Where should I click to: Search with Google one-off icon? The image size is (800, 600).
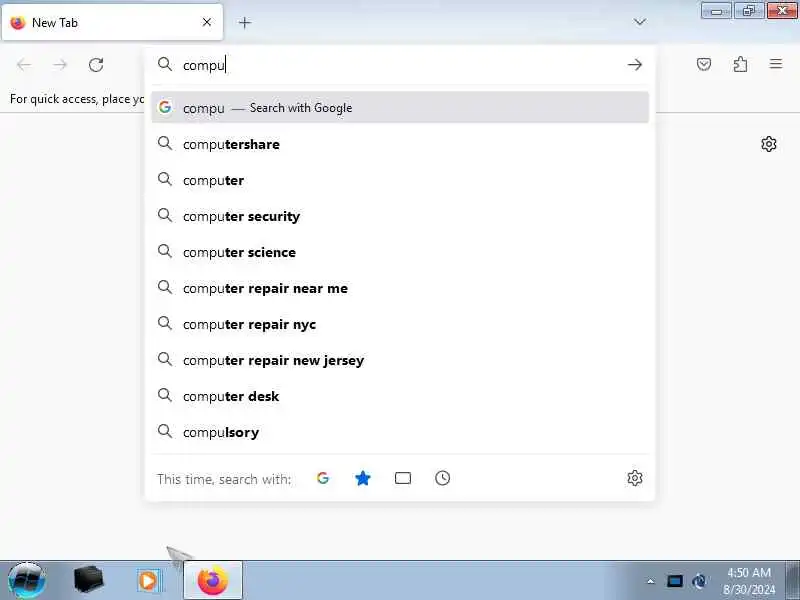[322, 479]
